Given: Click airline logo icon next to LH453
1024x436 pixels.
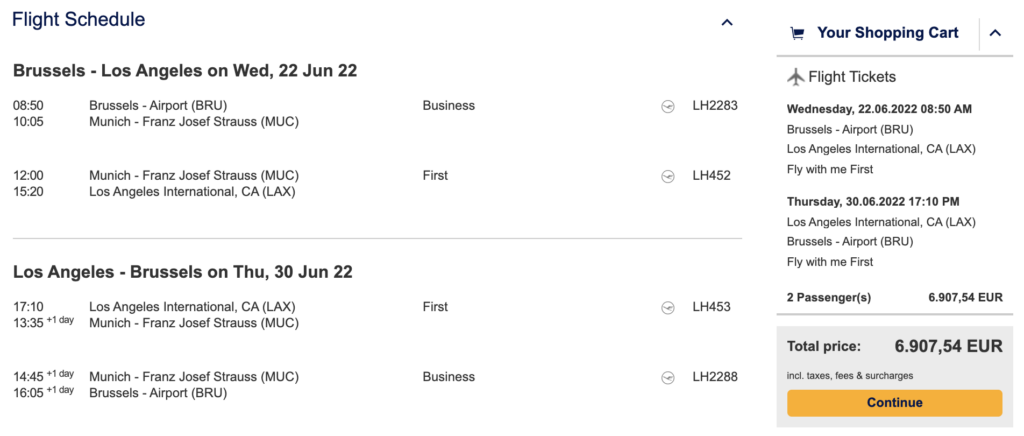Looking at the screenshot, I should (x=668, y=307).
